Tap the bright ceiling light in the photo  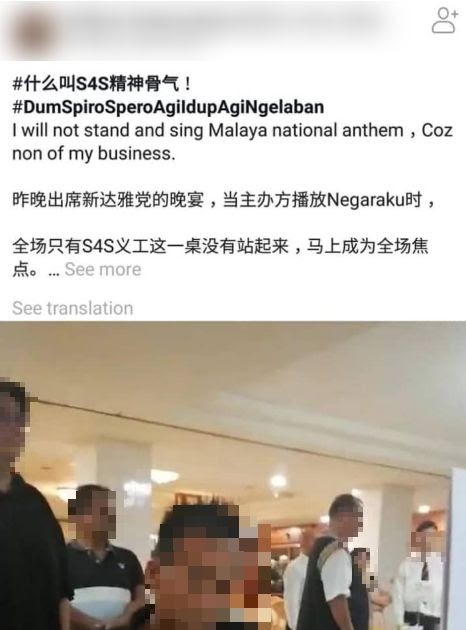278,481
